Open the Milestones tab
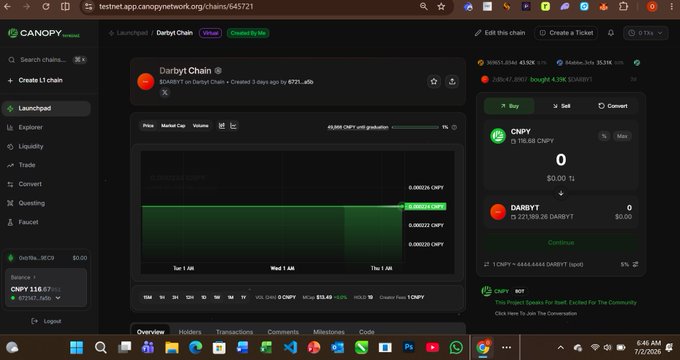The width and height of the screenshot is (680, 360). pos(329,332)
